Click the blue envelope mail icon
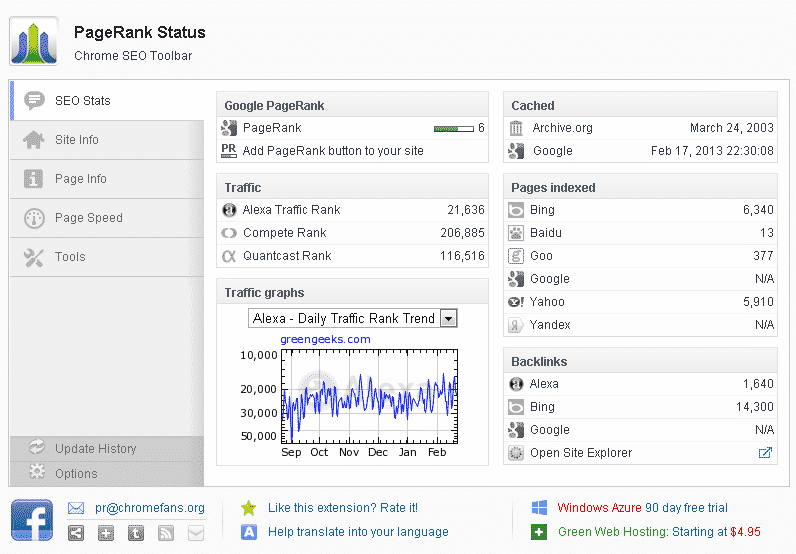The width and height of the screenshot is (796, 554). point(76,508)
